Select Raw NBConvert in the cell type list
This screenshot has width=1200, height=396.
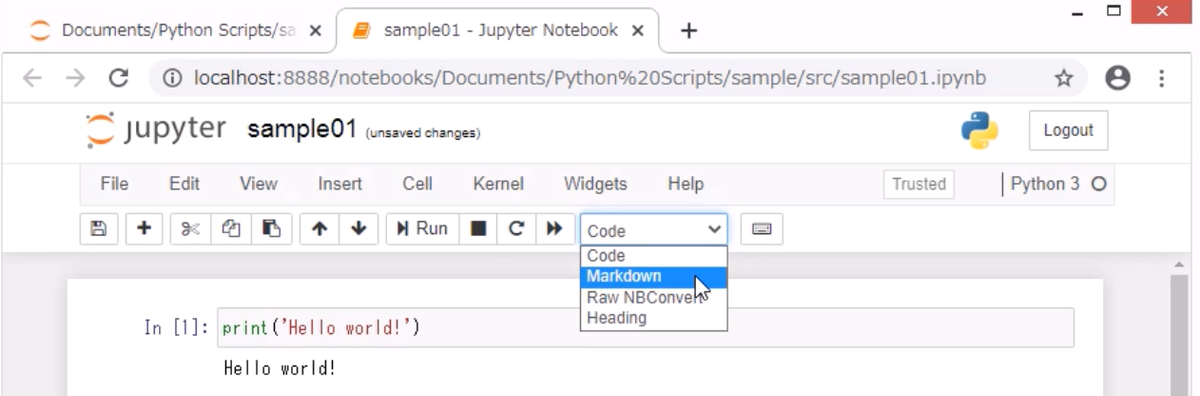(654, 297)
